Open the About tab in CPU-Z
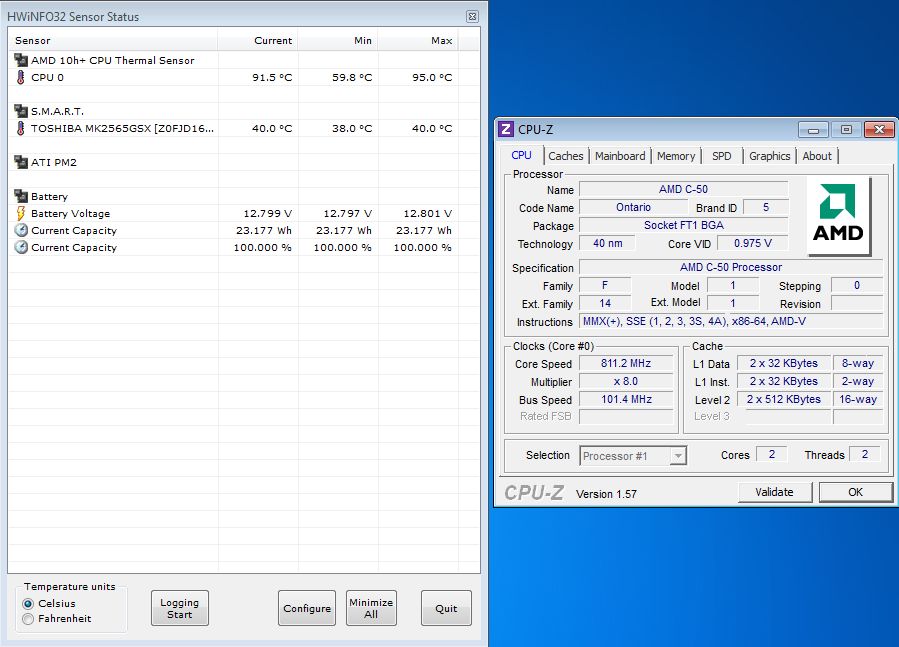This screenshot has width=899, height=647. 816,156
